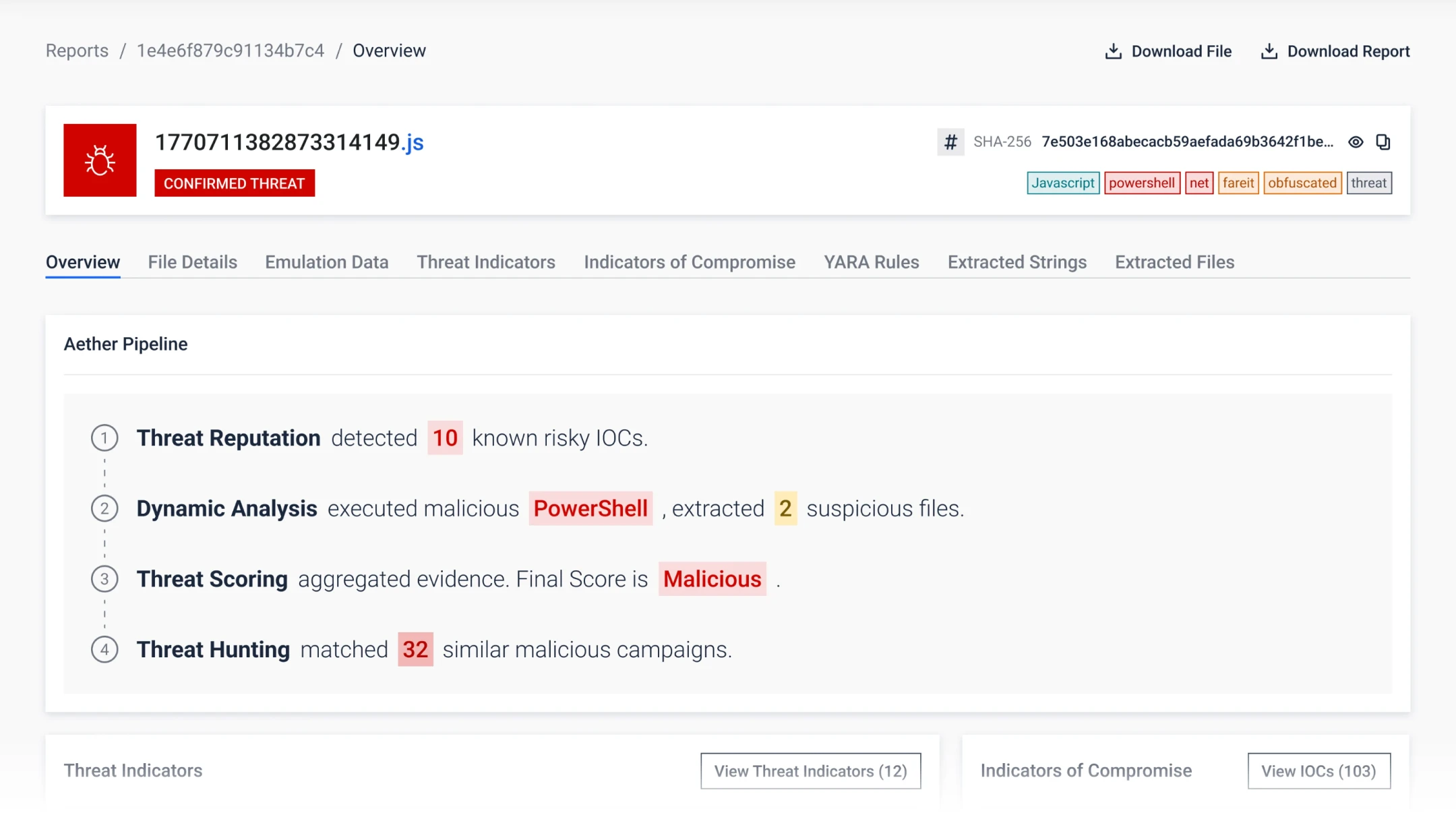Click the red Malicious score badge
Image resolution: width=1456 pixels, height=817 pixels.
pos(712,579)
